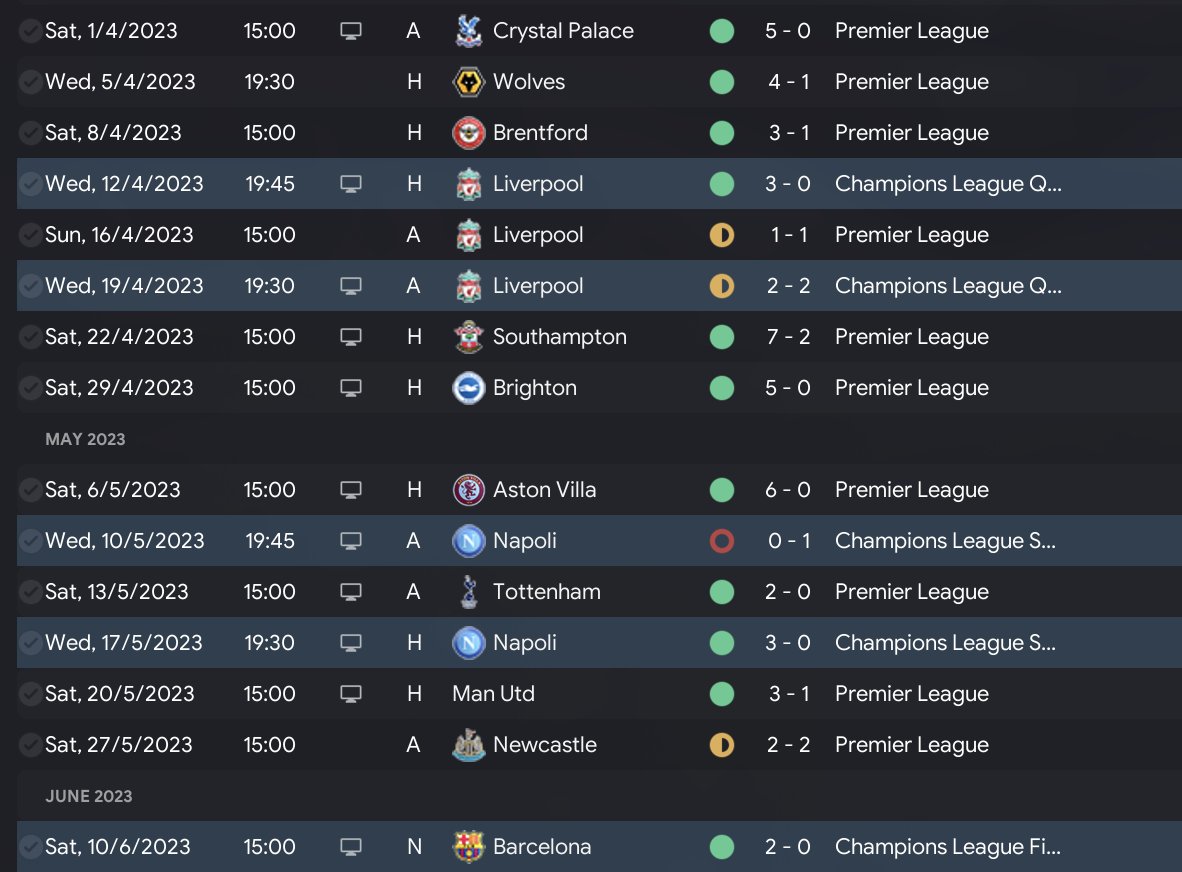
Task: Click the Southampton club badge
Action: 467,337
